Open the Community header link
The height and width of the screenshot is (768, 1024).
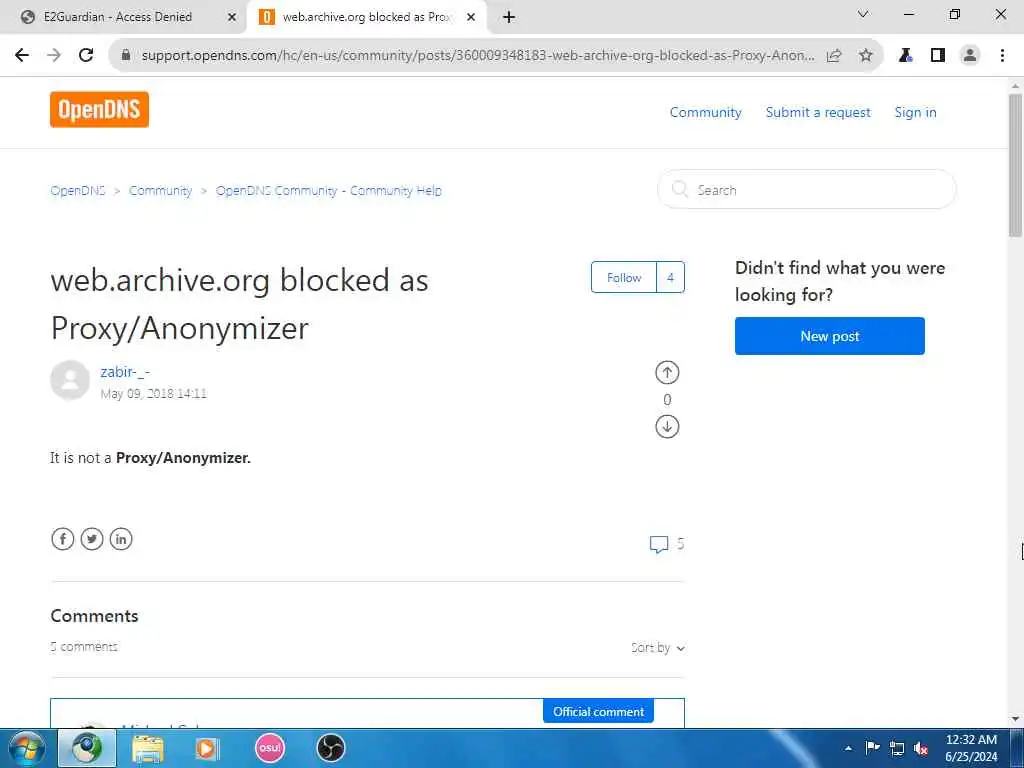(705, 112)
